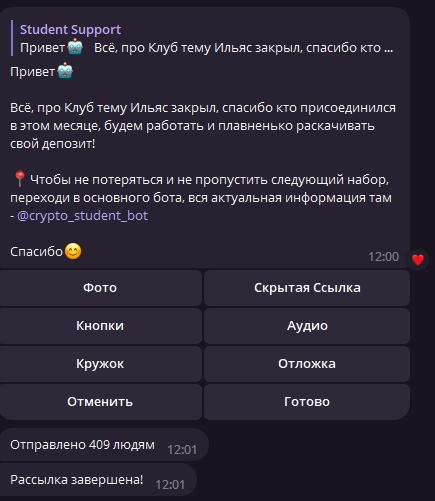Click the 12:00 timestamp of main message
Viewport: 435px width, 501px height.
click(x=383, y=257)
